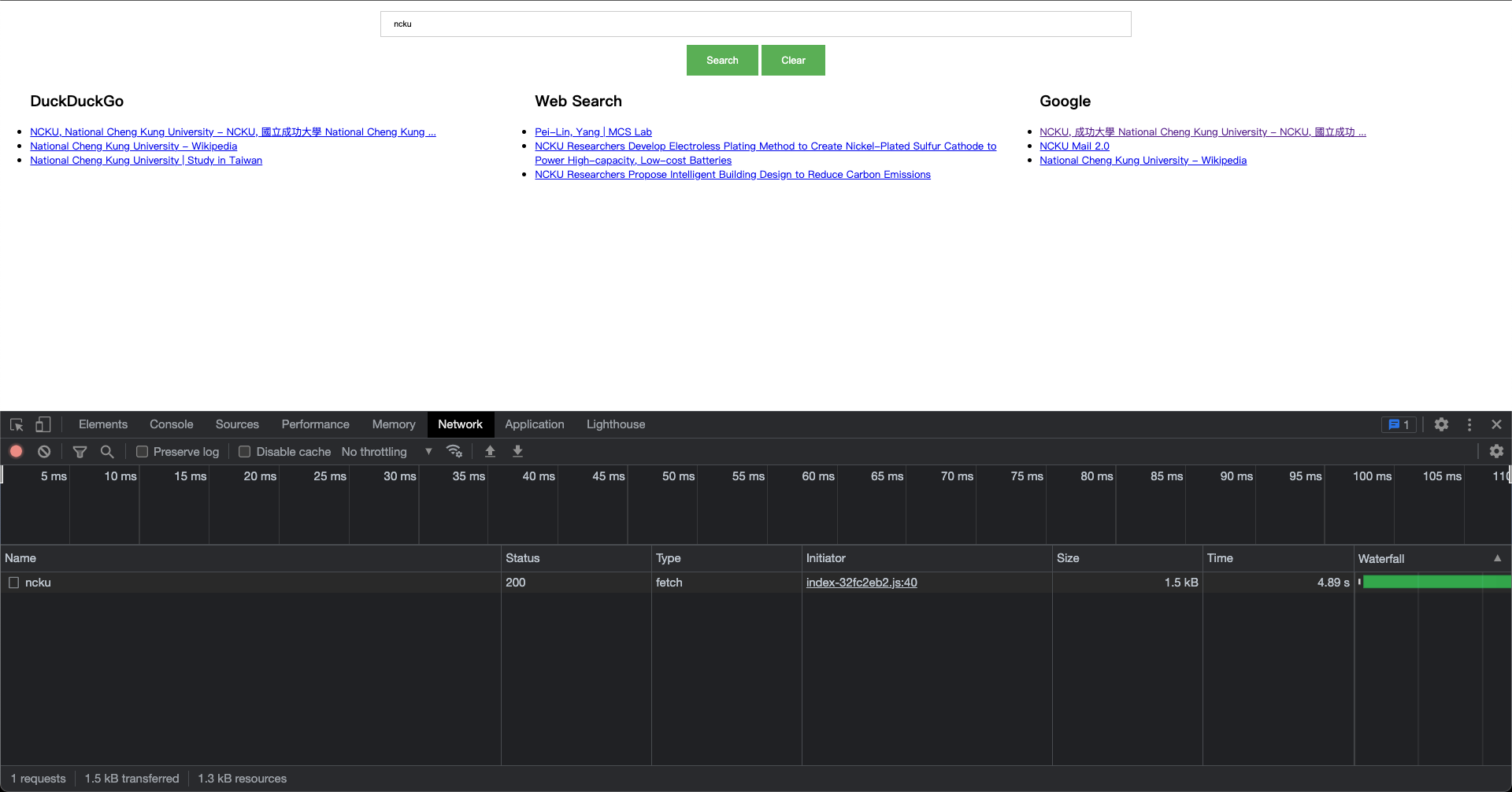Switch to the Application tab

click(535, 424)
